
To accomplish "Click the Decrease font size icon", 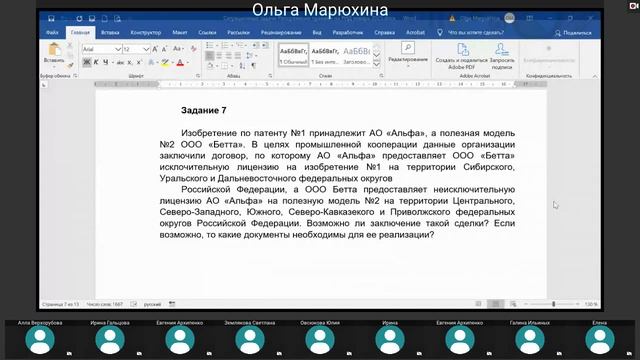I will tap(164, 49).
